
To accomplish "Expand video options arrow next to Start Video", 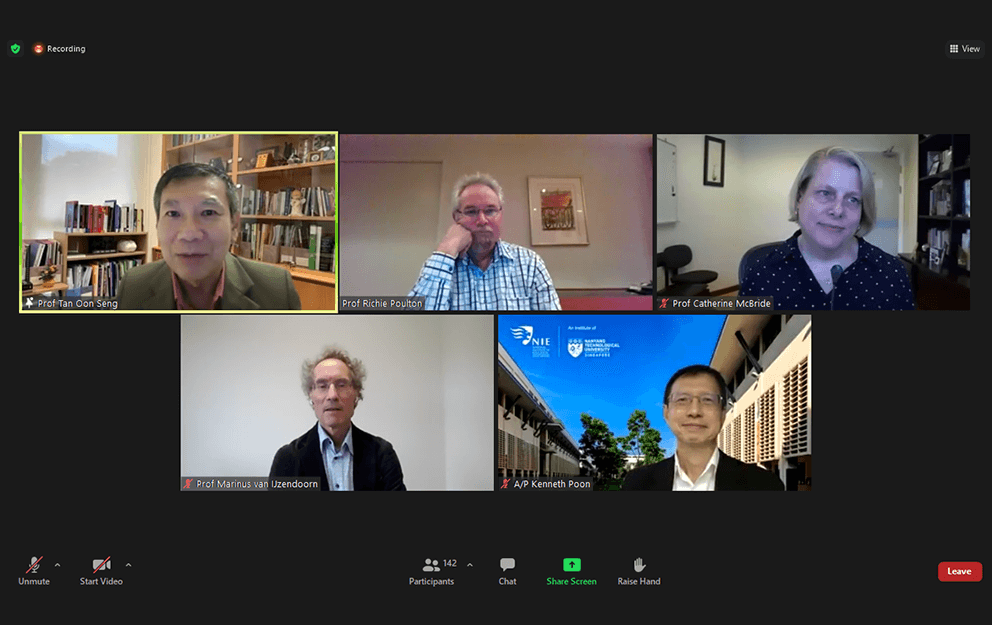I will 128,565.
